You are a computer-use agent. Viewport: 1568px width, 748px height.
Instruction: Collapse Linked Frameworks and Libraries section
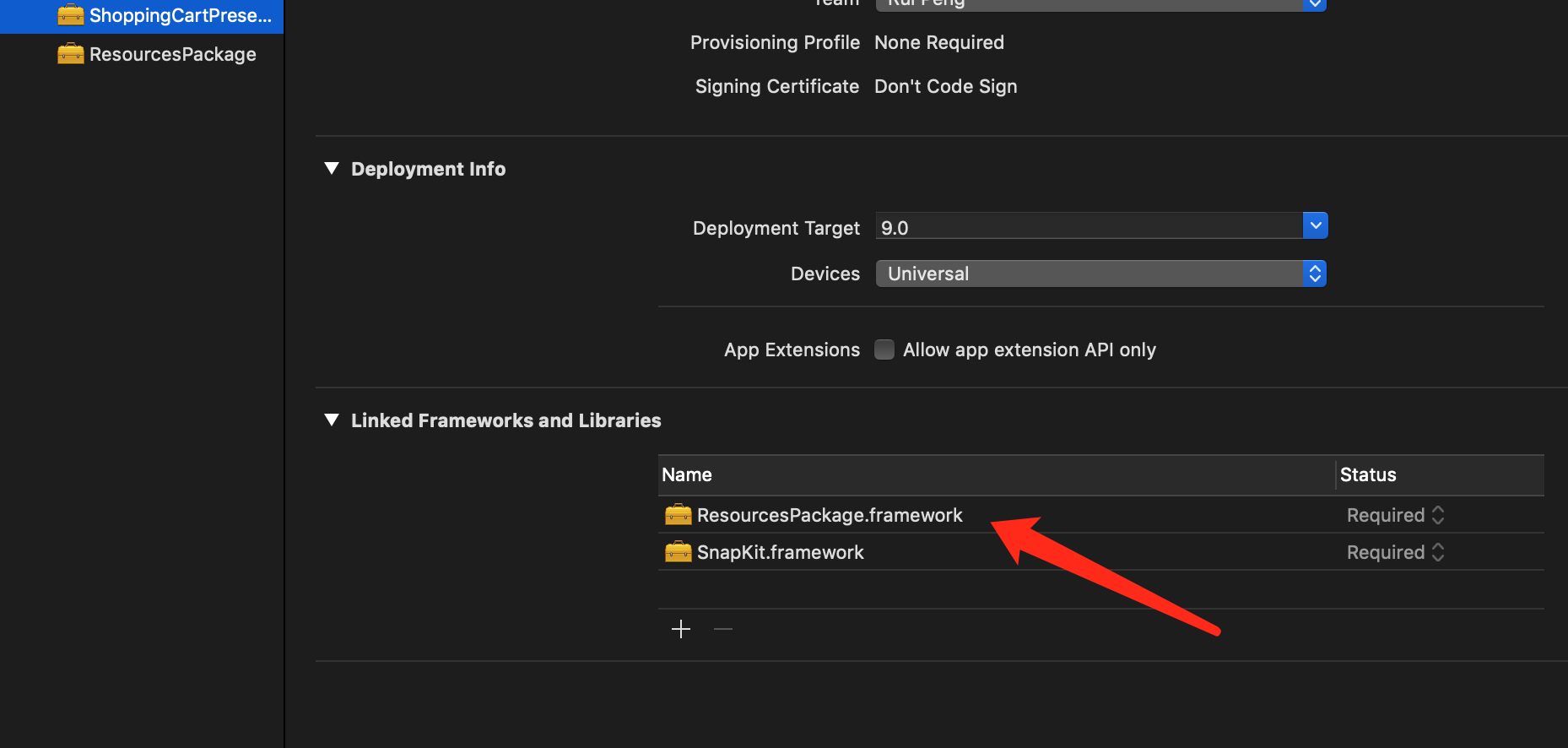point(332,420)
